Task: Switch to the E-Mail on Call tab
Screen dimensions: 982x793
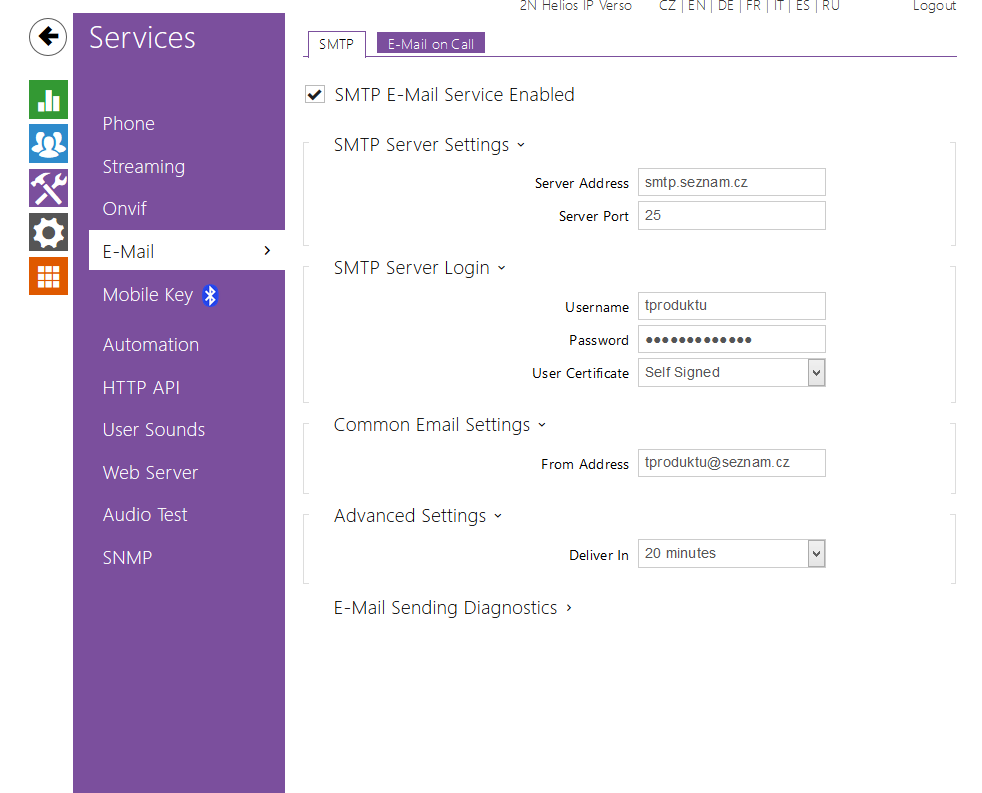Action: [431, 44]
